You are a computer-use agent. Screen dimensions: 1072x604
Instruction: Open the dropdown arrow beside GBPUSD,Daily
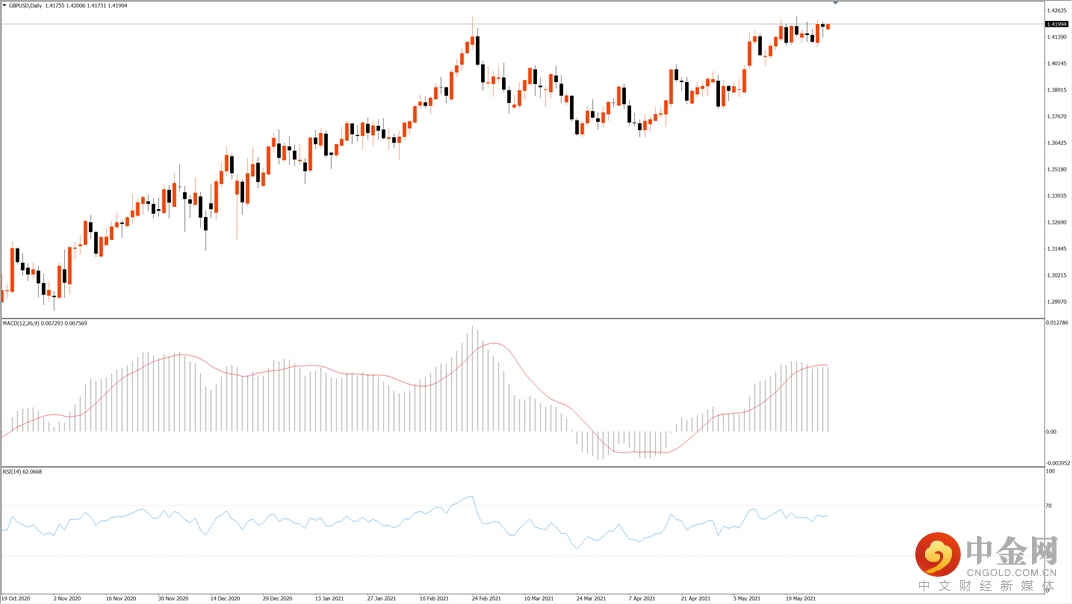[x=4, y=5]
